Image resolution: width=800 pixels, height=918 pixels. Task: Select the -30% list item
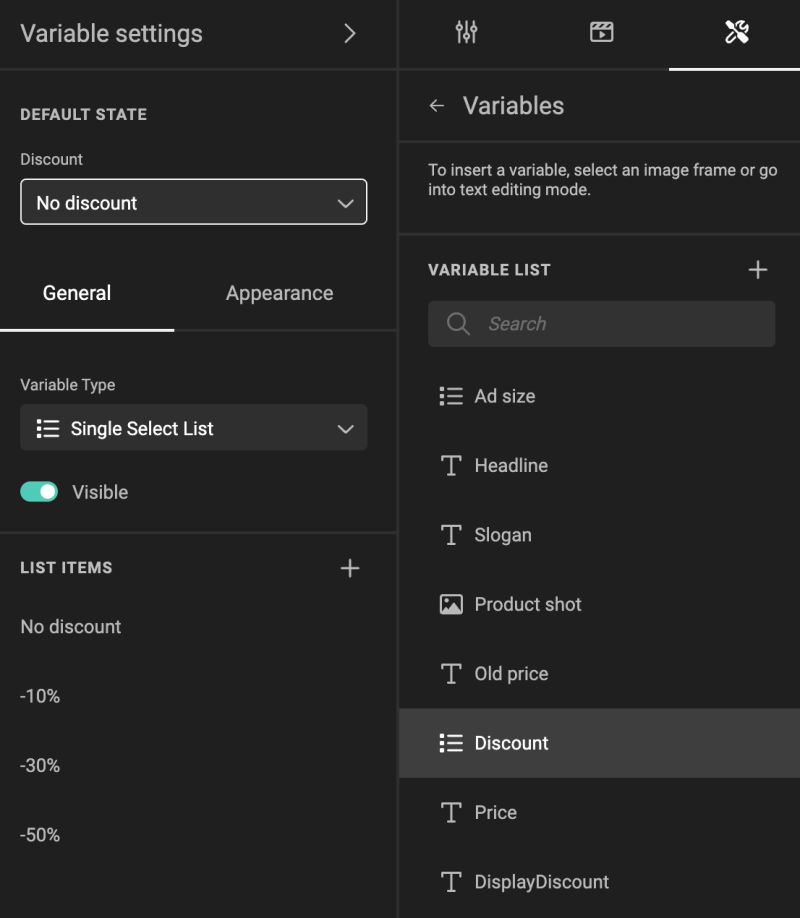[x=41, y=766]
